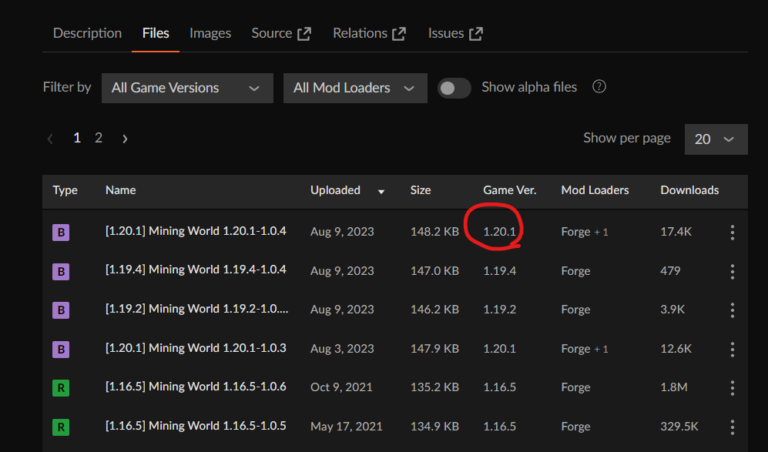Open the Mining World 1.16.5-1.0.5 file entry
This screenshot has height=452, width=768.
(x=196, y=426)
